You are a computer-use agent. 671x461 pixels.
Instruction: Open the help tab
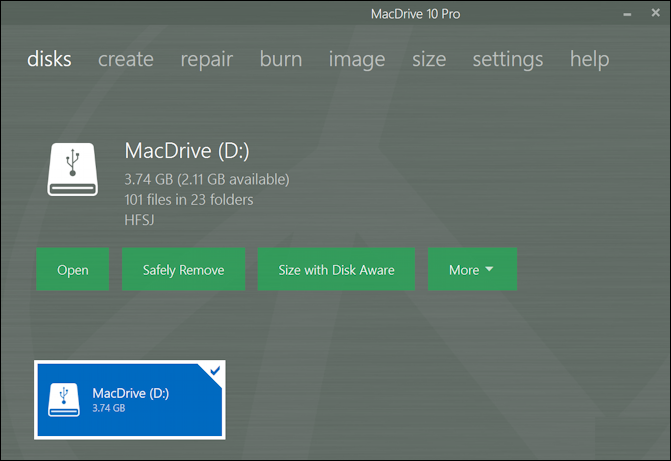[589, 59]
